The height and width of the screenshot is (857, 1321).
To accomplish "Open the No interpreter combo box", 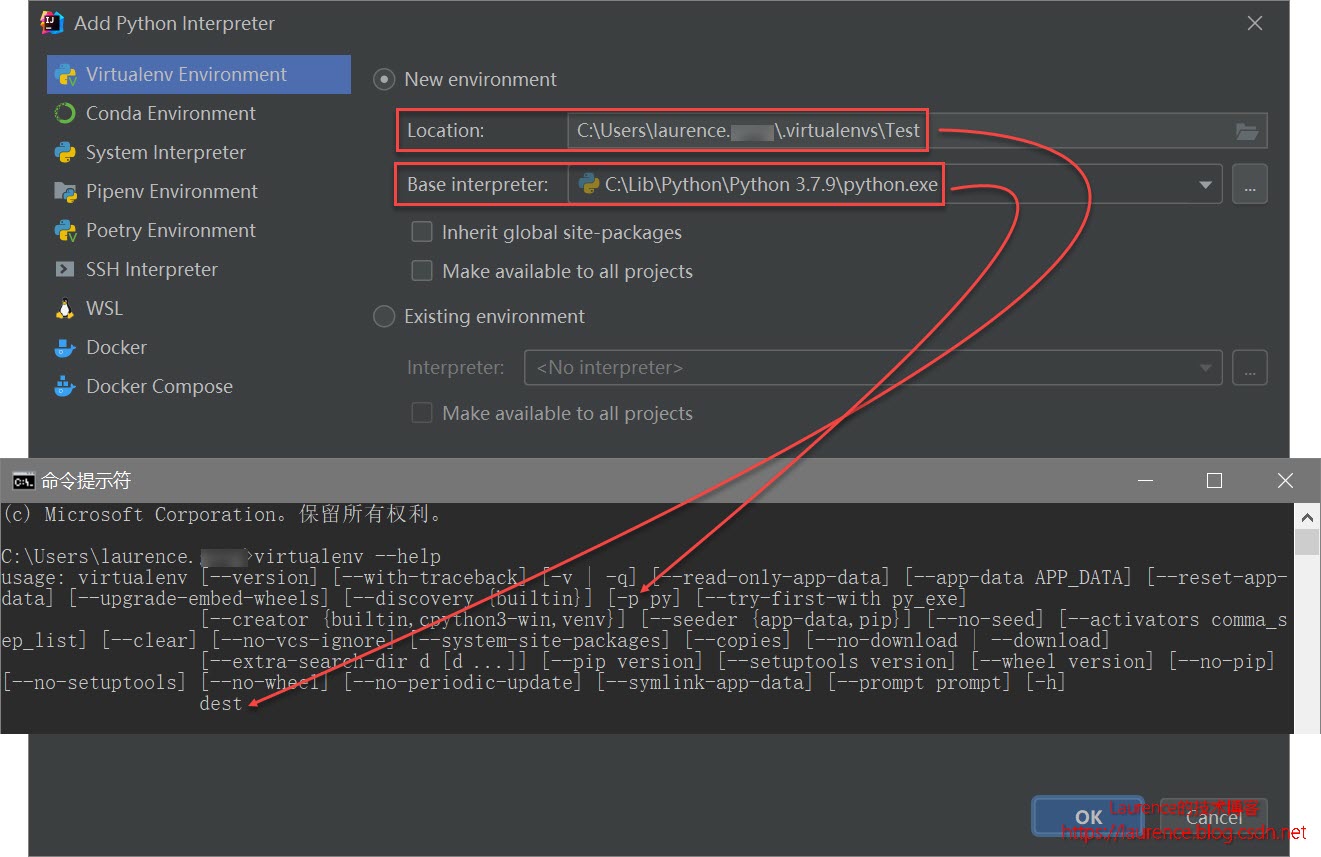I will 873,368.
